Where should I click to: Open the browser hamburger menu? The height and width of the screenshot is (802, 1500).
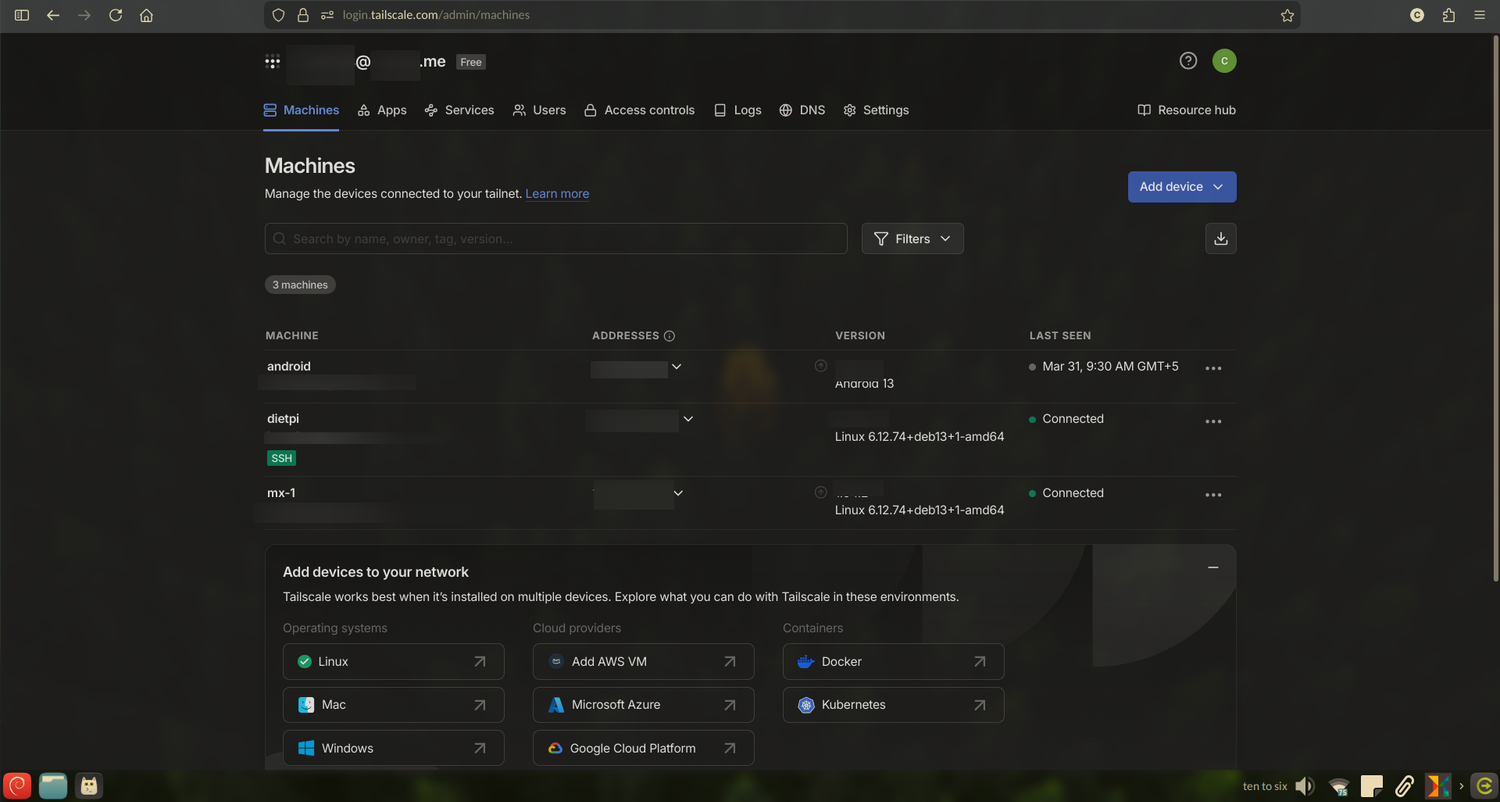1480,15
